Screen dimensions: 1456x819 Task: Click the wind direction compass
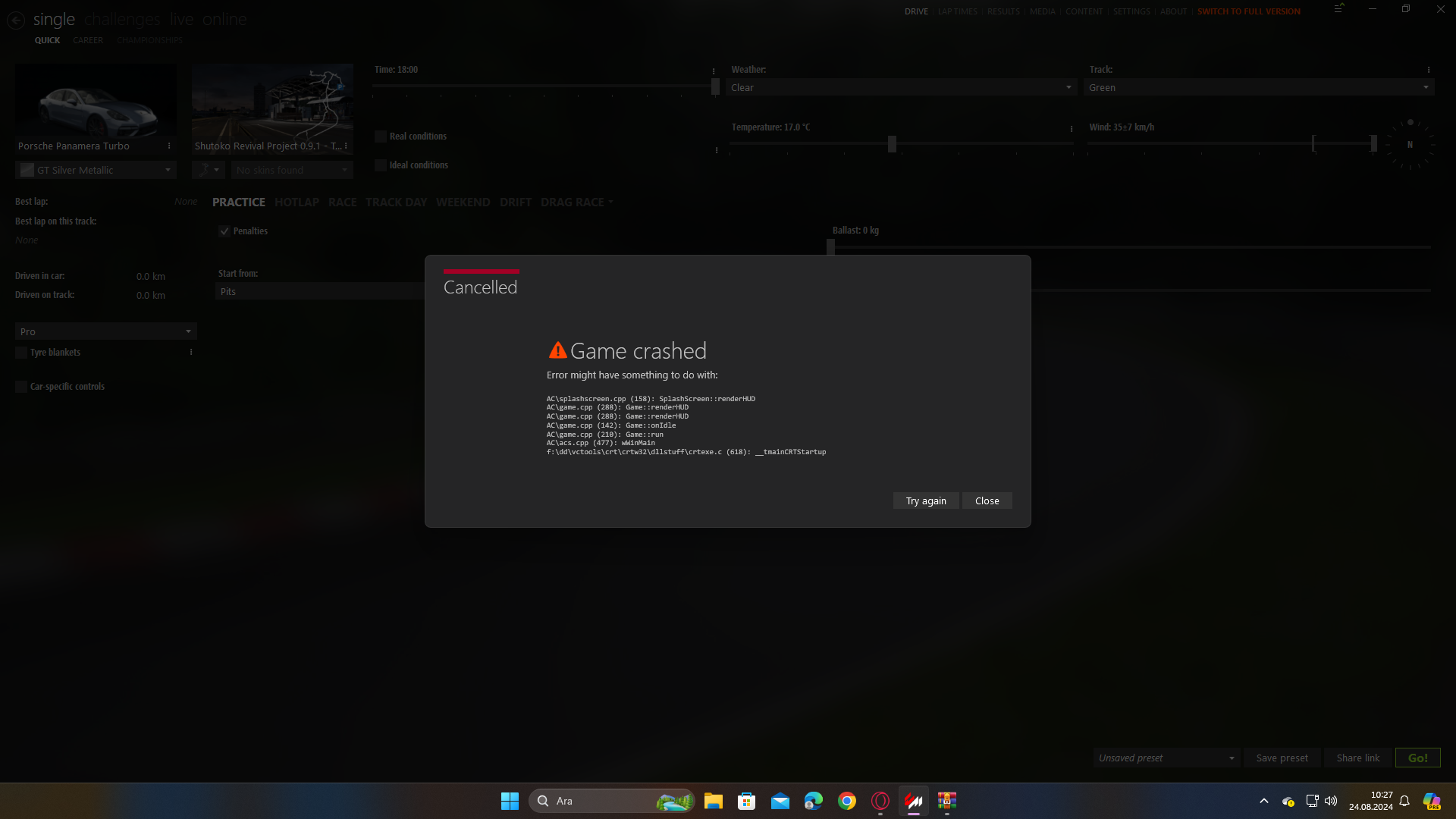coord(1410,144)
